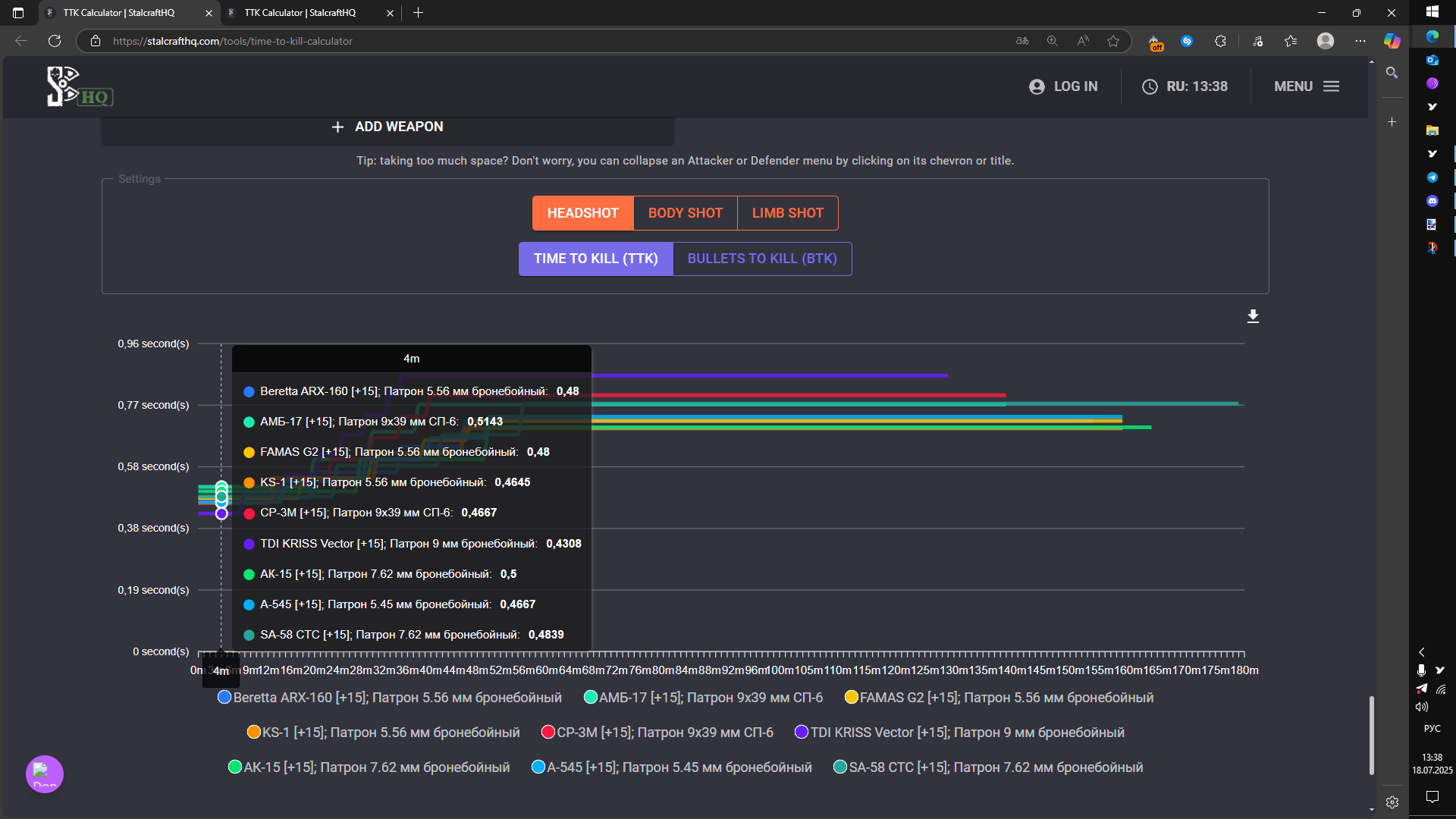Image resolution: width=1456 pixels, height=819 pixels.
Task: Open browser zoom magnifier icon
Action: coord(1052,41)
